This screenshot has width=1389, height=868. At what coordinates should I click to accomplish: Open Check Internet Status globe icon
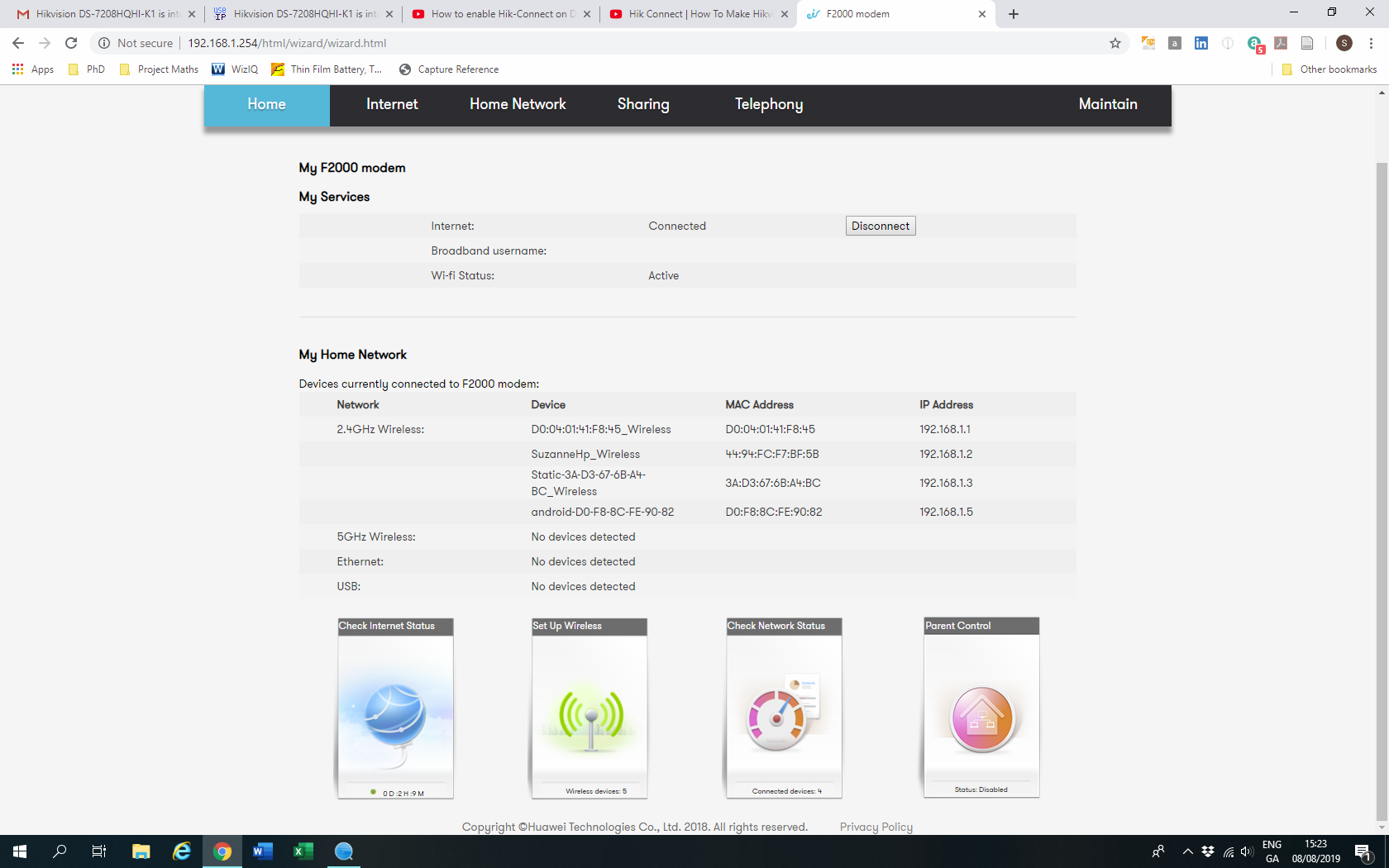(x=395, y=715)
